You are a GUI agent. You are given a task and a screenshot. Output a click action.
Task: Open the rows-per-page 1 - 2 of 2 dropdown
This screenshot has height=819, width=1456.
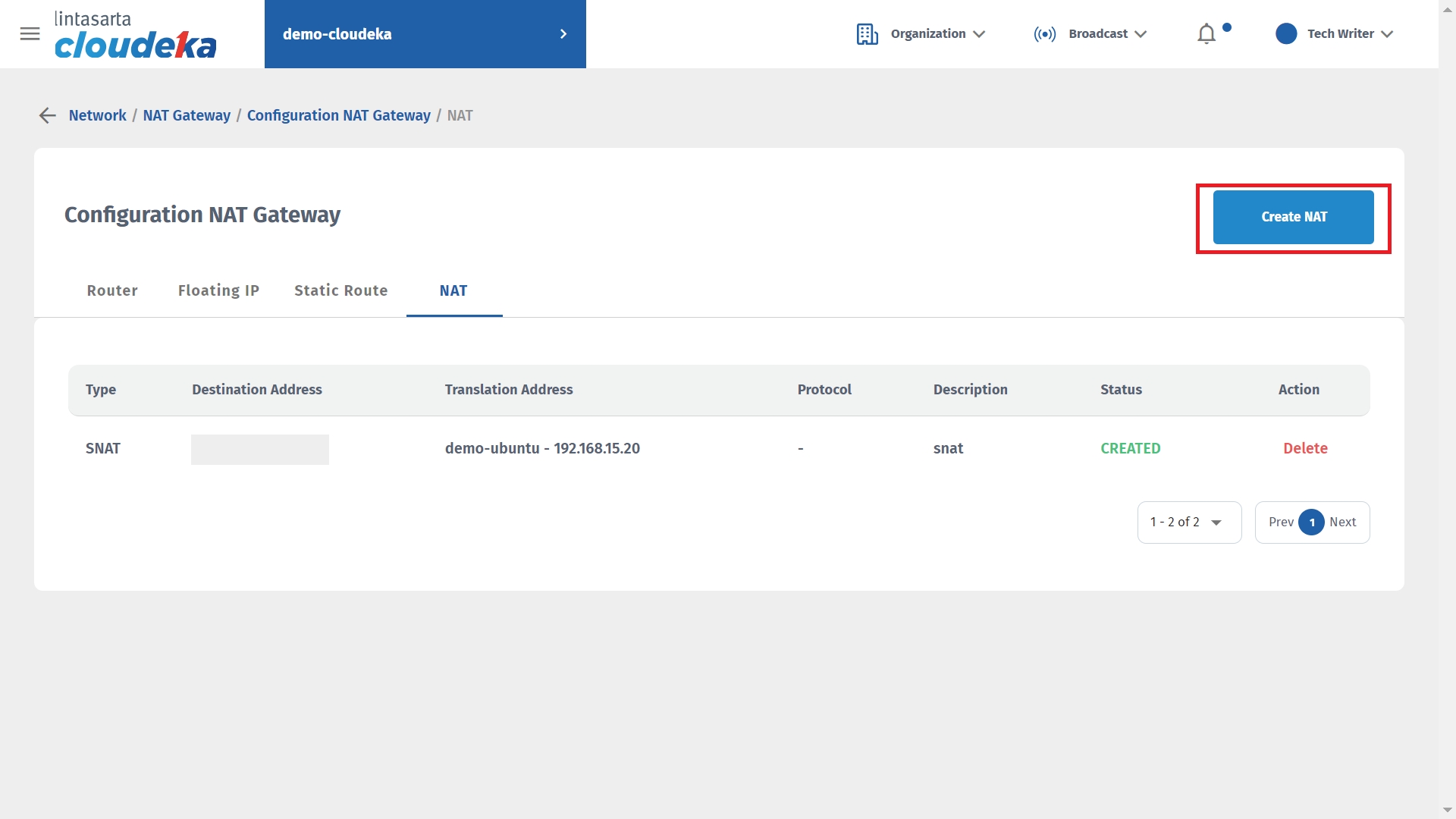click(x=1188, y=522)
